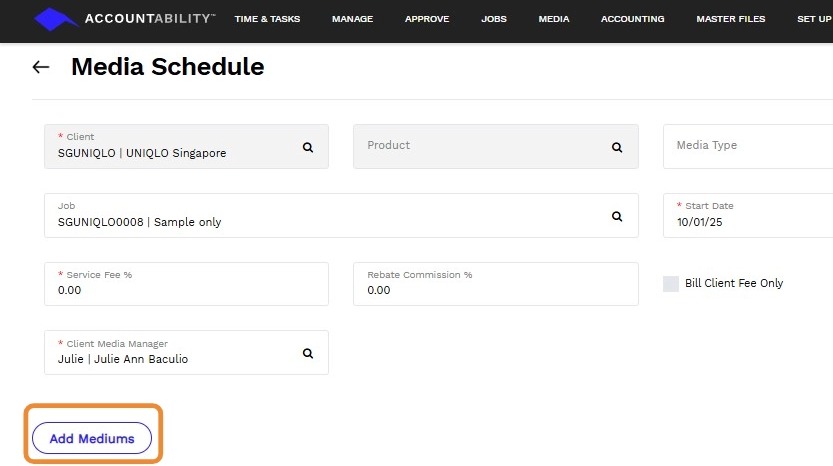The height and width of the screenshot is (466, 833).
Task: Click the Accountability logo icon
Action: 56,19
